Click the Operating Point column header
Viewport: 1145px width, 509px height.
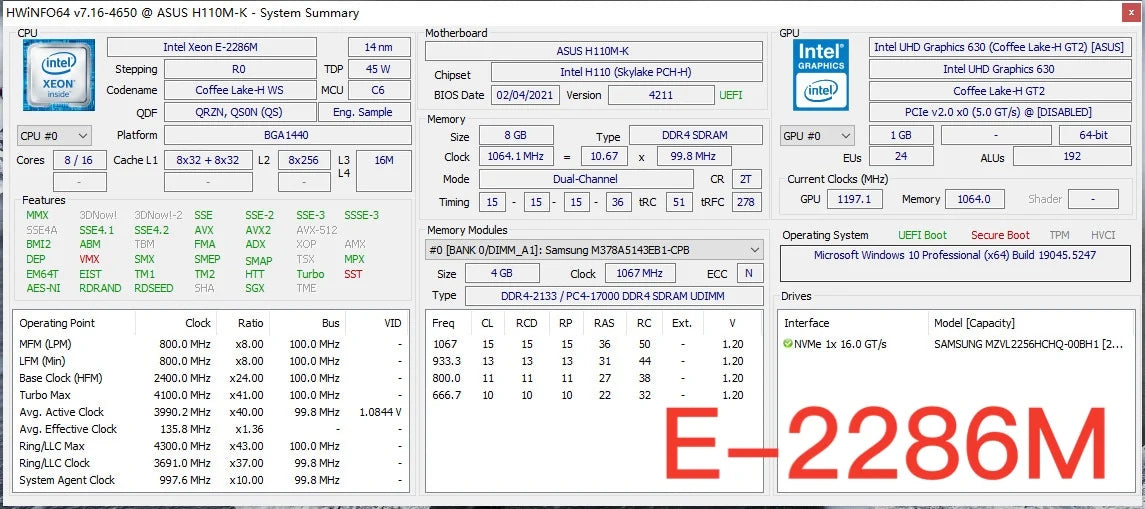[x=57, y=323]
